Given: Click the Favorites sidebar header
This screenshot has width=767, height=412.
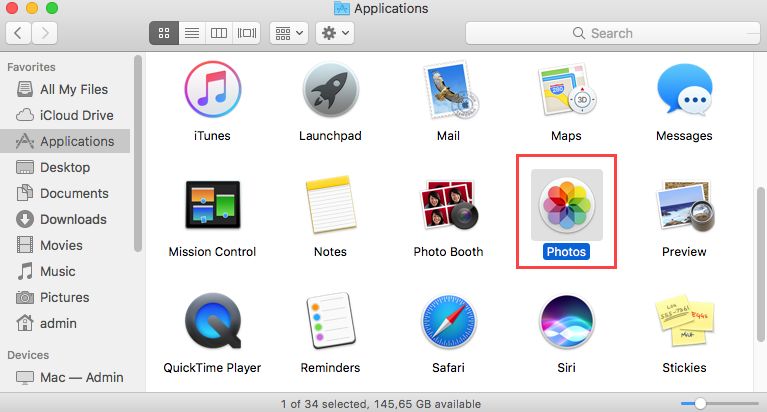Looking at the screenshot, I should [x=31, y=67].
